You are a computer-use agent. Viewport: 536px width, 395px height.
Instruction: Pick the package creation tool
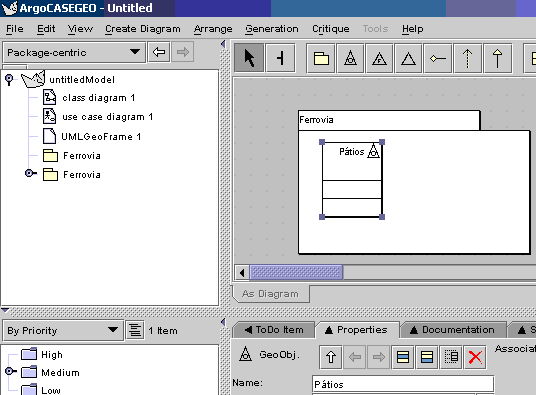(321, 58)
